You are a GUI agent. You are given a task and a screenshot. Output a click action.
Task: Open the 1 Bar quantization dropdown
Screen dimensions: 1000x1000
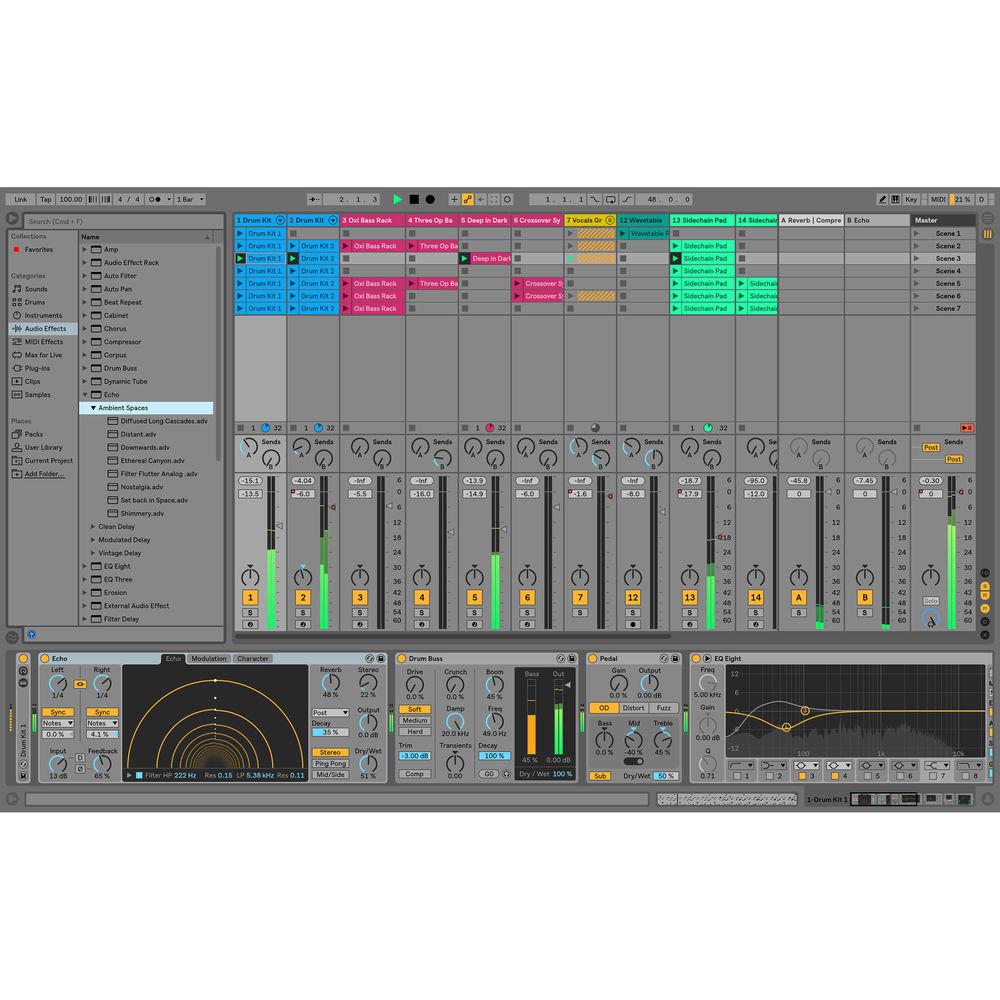pos(186,199)
